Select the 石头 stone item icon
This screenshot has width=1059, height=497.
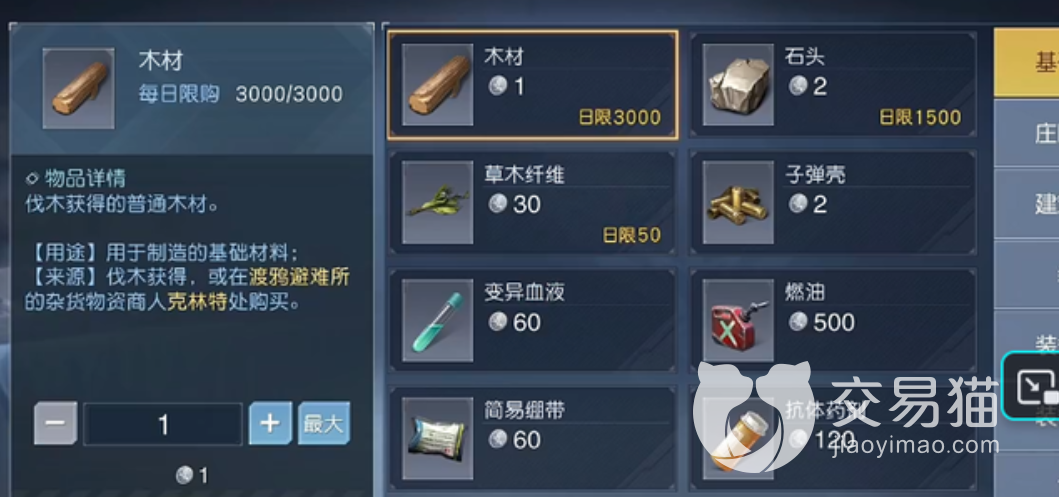[x=738, y=84]
